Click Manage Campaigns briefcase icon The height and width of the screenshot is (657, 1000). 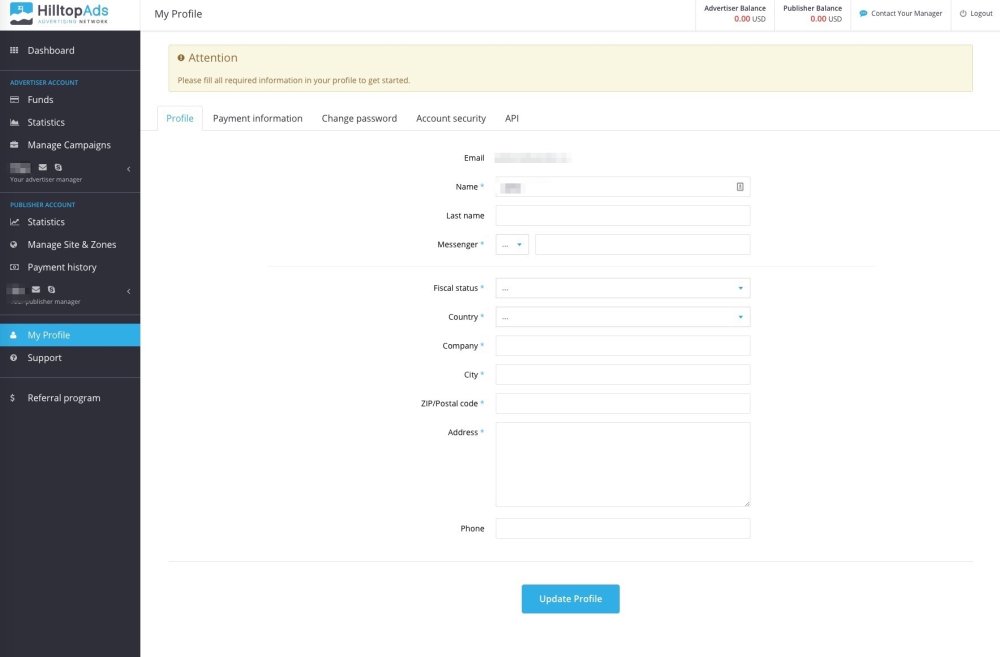[x=14, y=145]
